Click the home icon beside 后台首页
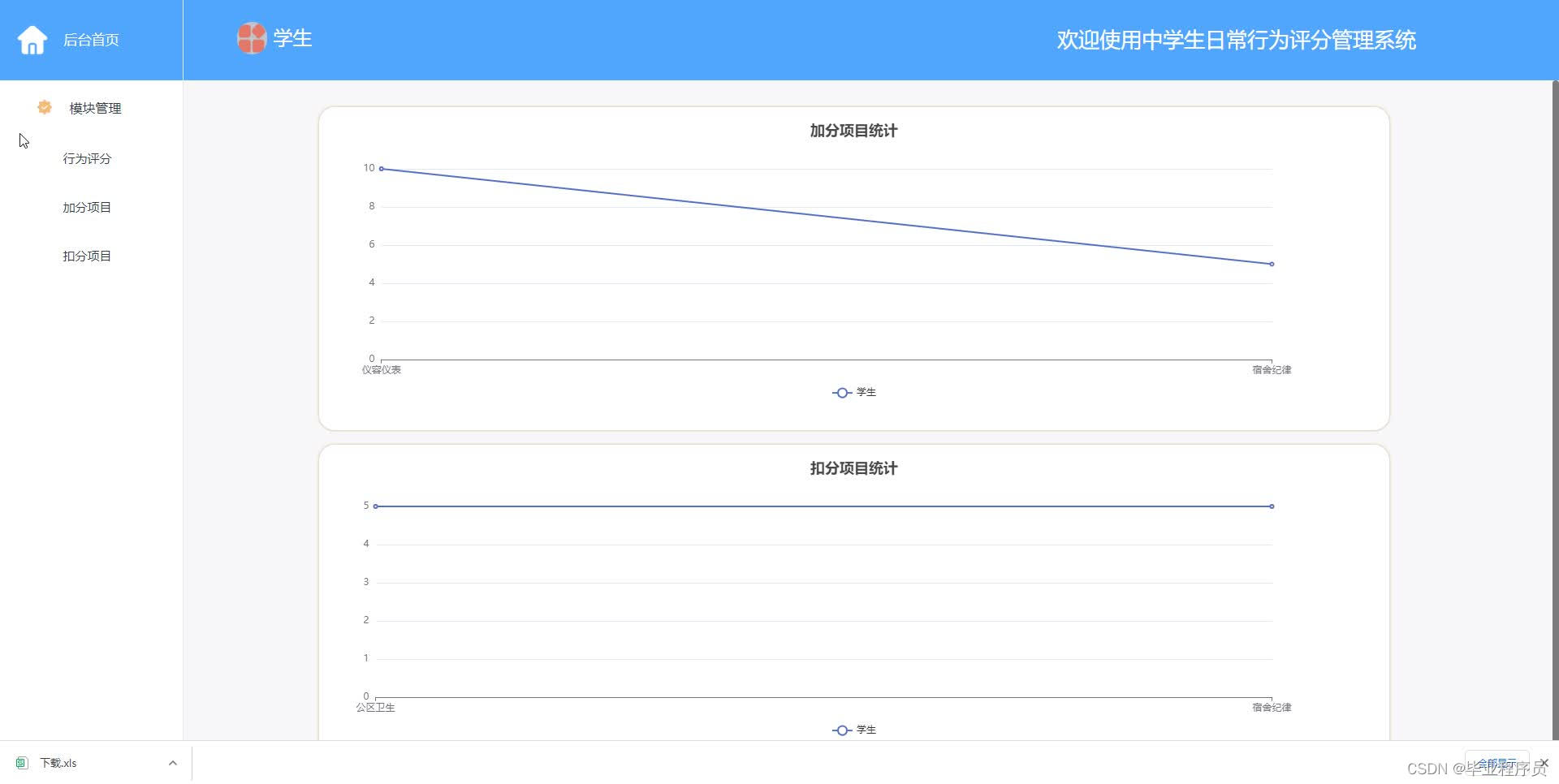The image size is (1559, 784). pyautogui.click(x=32, y=40)
